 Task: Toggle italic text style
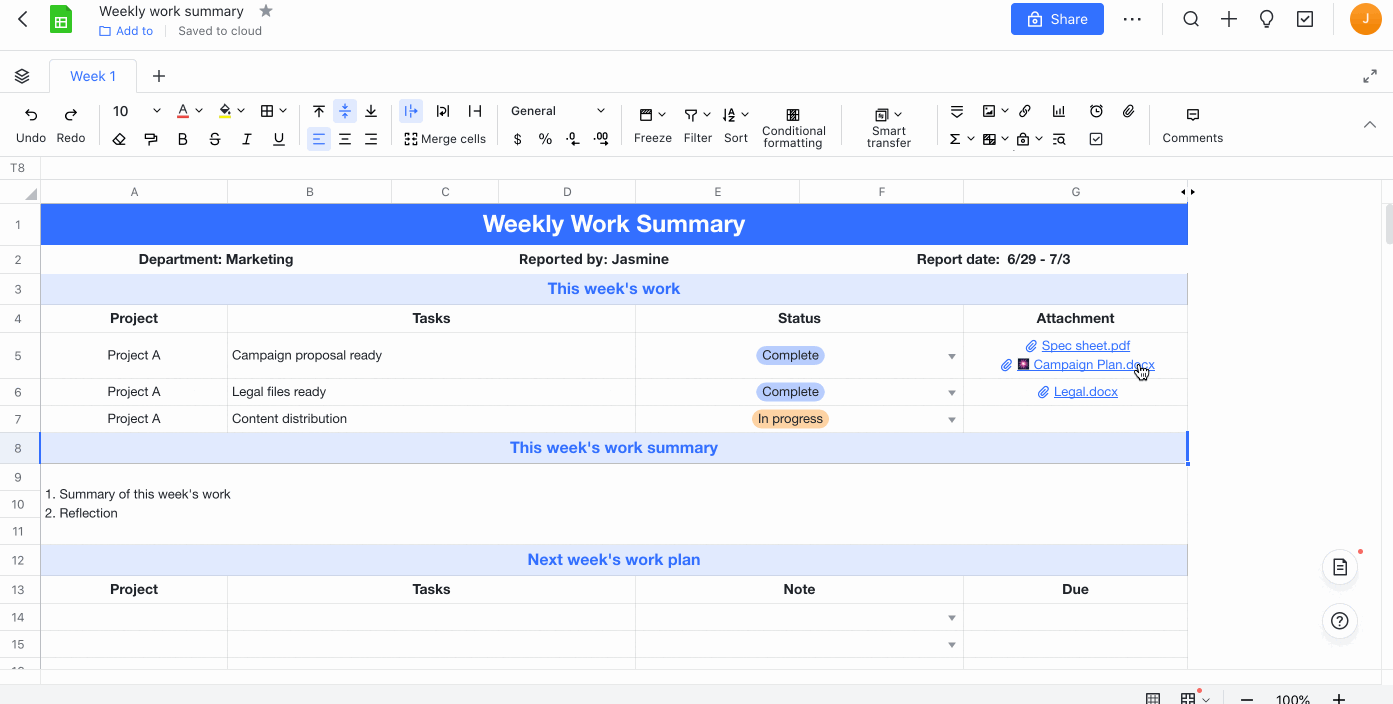pyautogui.click(x=246, y=139)
